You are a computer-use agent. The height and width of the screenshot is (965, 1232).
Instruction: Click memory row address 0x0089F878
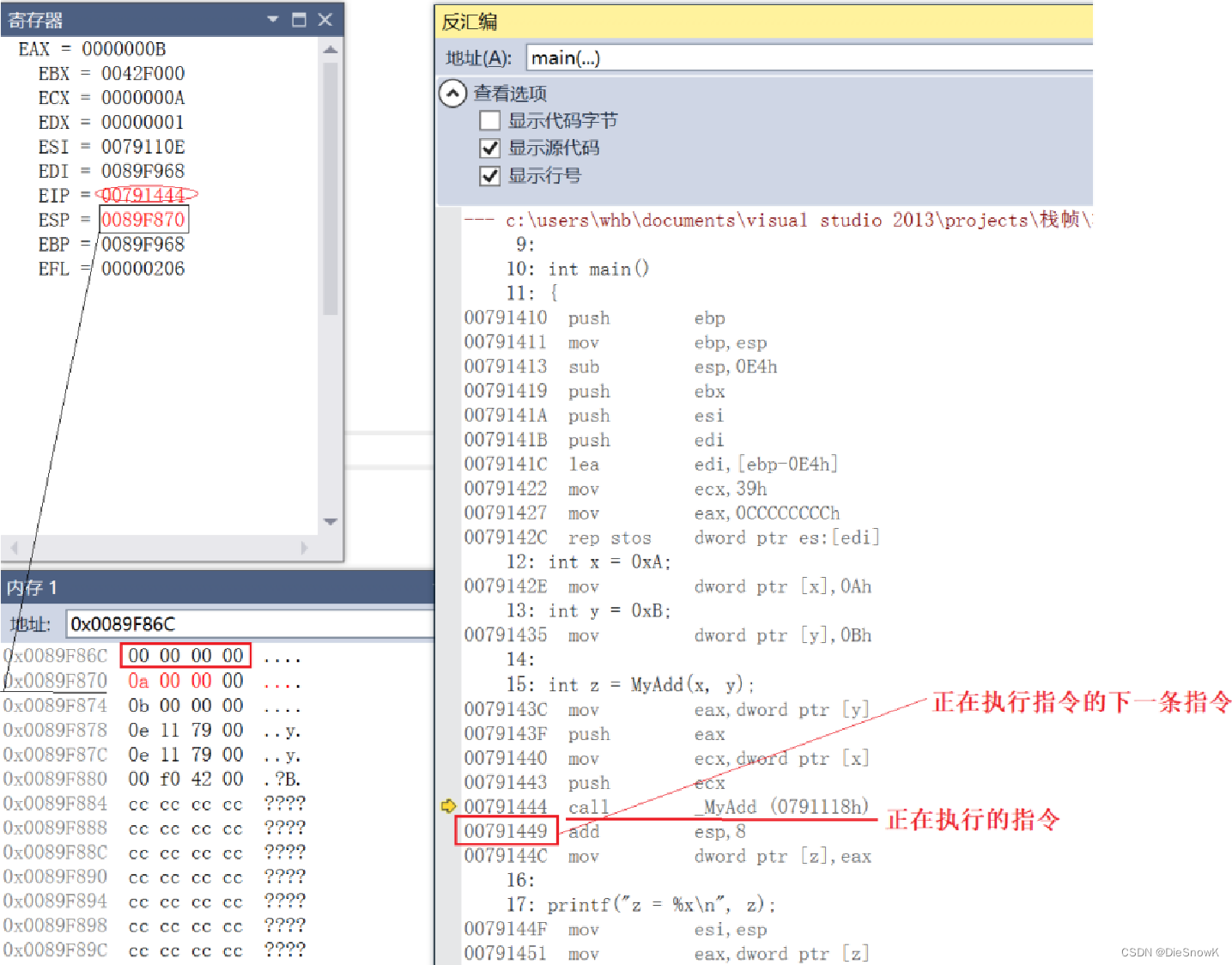click(56, 730)
